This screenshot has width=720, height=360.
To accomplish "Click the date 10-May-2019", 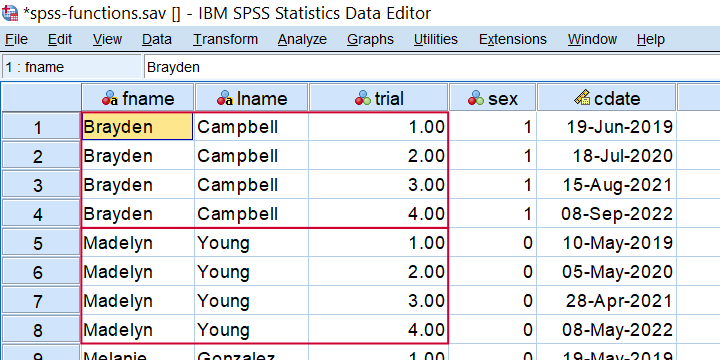I will coord(606,242).
